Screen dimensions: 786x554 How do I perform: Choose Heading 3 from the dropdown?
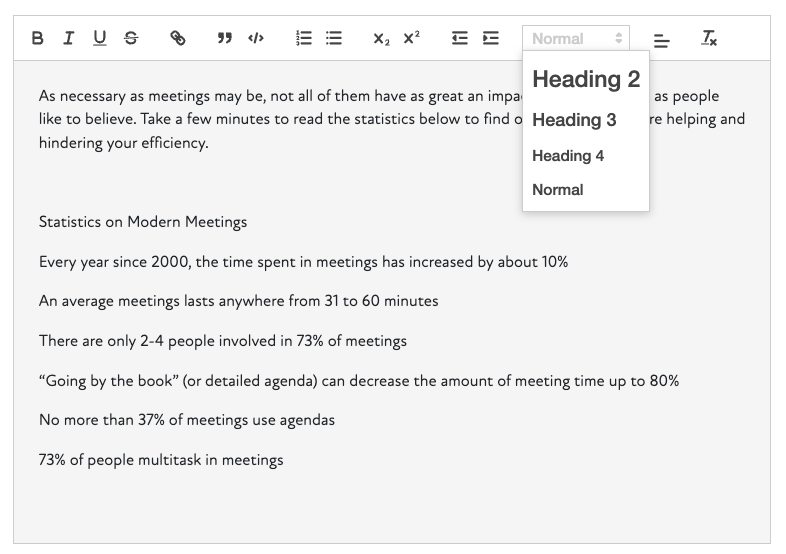click(574, 120)
